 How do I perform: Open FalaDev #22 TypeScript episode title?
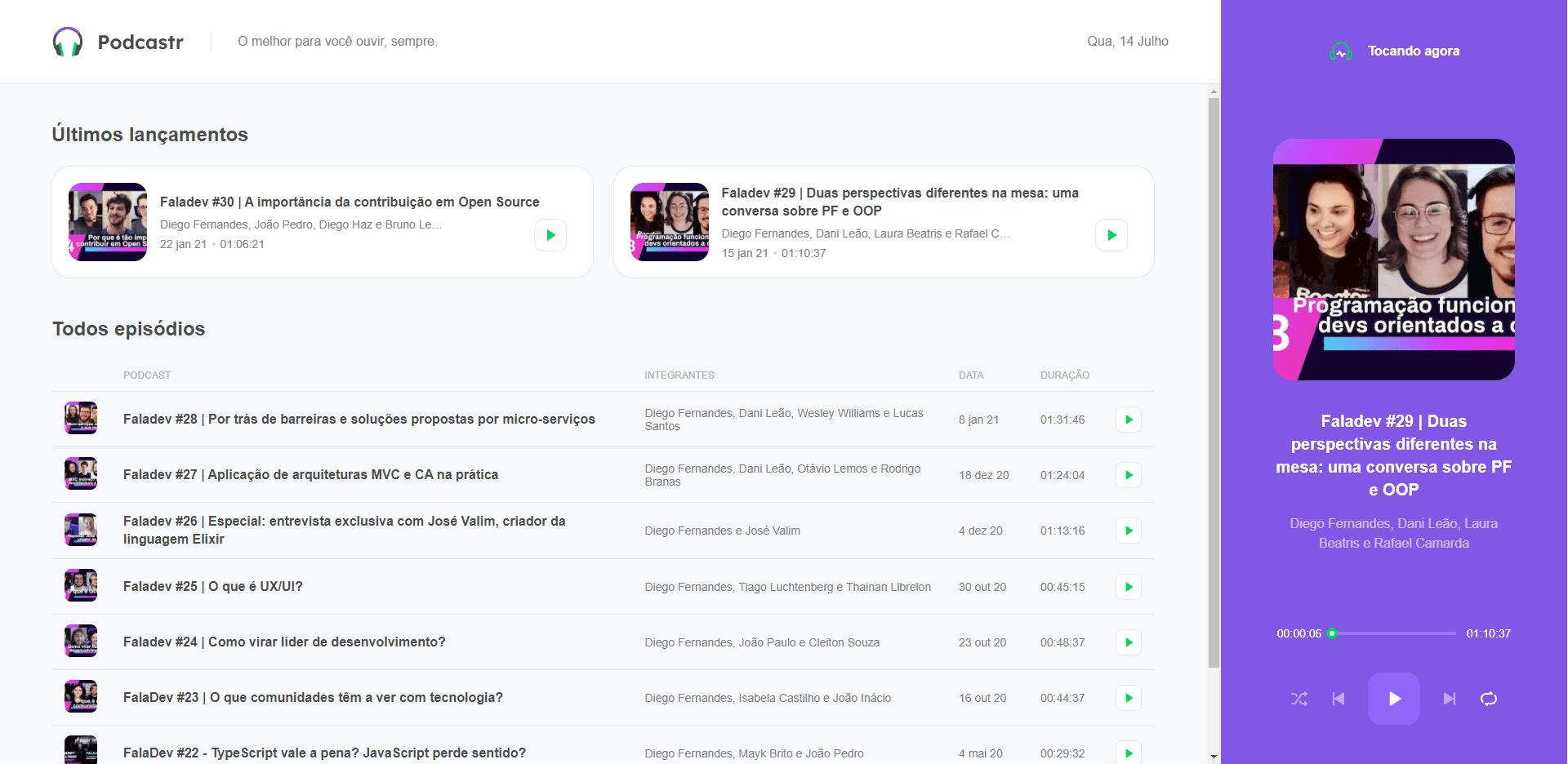click(324, 753)
